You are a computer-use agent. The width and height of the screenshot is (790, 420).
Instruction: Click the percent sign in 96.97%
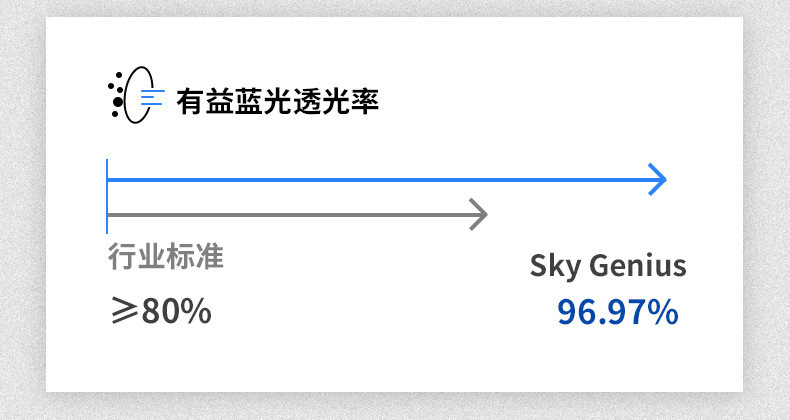[662, 312]
